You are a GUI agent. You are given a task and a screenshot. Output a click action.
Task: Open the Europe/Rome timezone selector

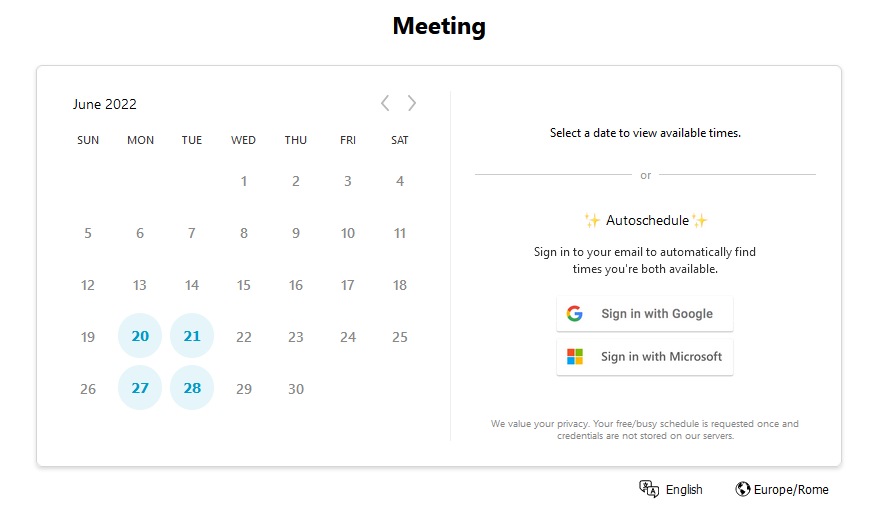(x=782, y=489)
